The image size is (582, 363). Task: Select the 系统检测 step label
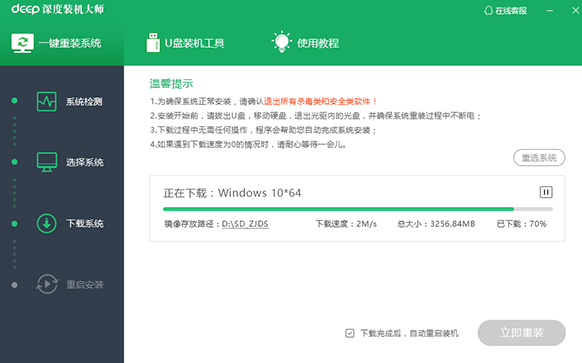point(84,102)
